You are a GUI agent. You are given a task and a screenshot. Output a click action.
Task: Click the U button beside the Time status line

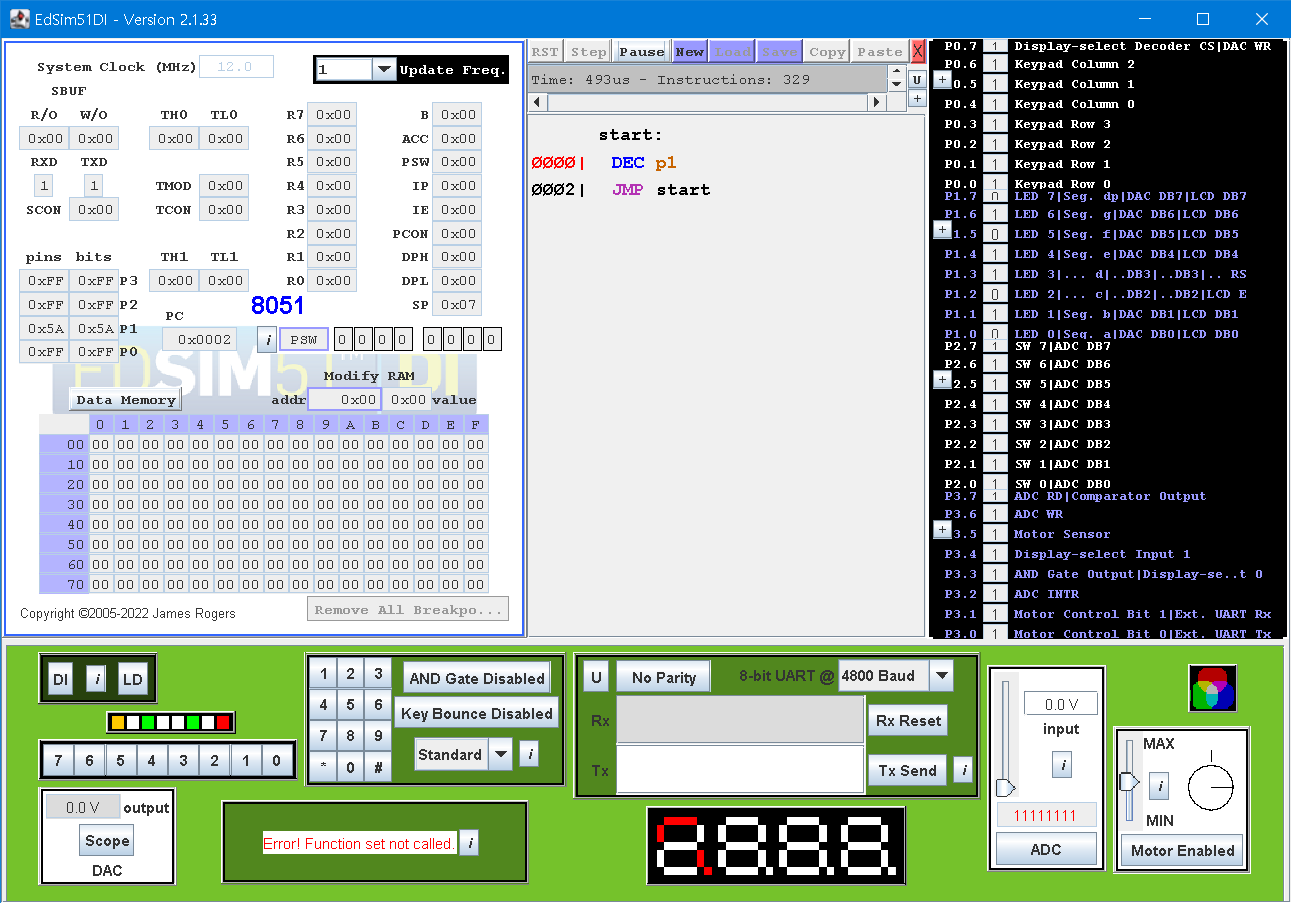tap(917, 79)
